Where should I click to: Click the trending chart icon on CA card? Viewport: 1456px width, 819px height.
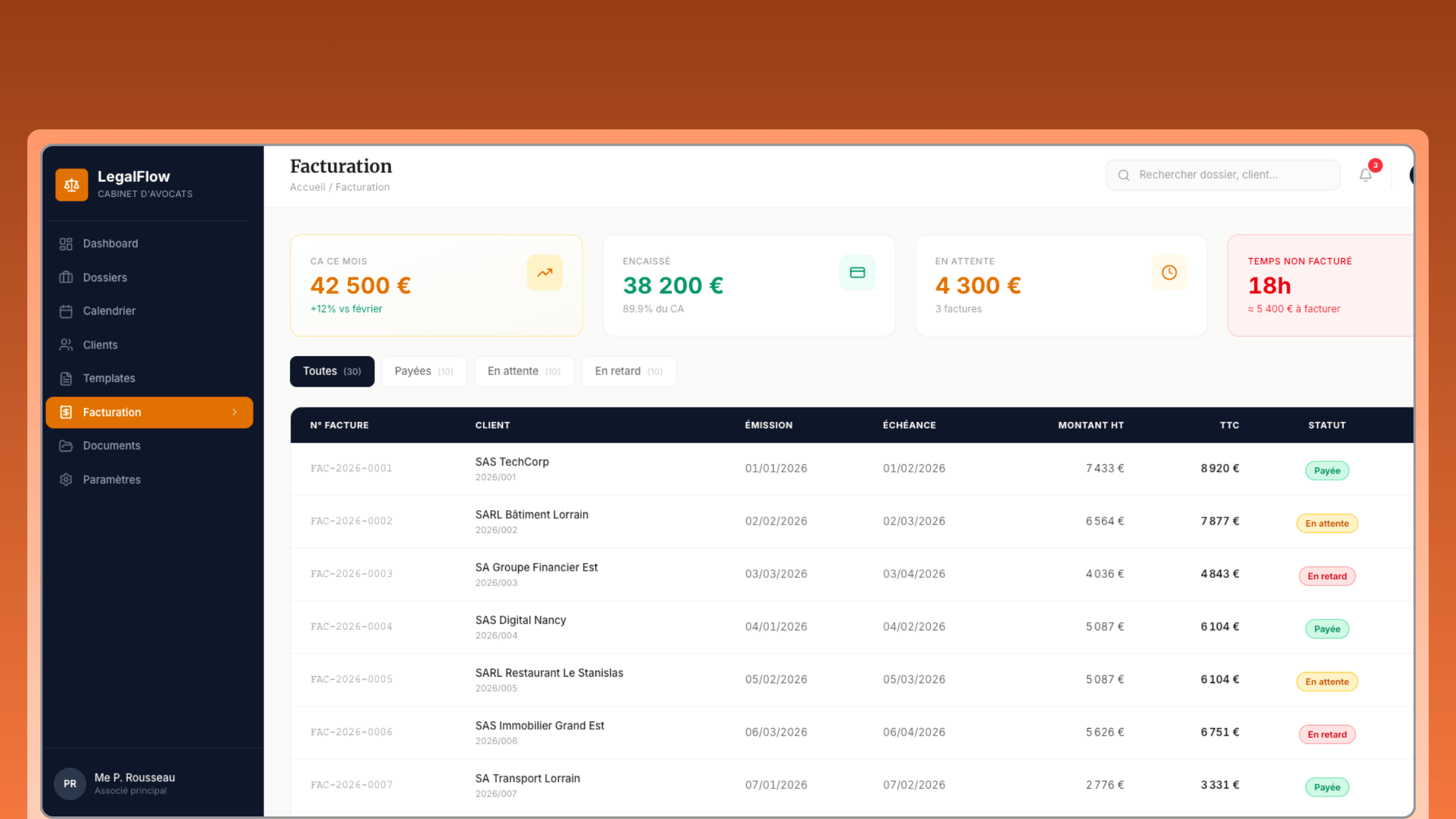[545, 272]
